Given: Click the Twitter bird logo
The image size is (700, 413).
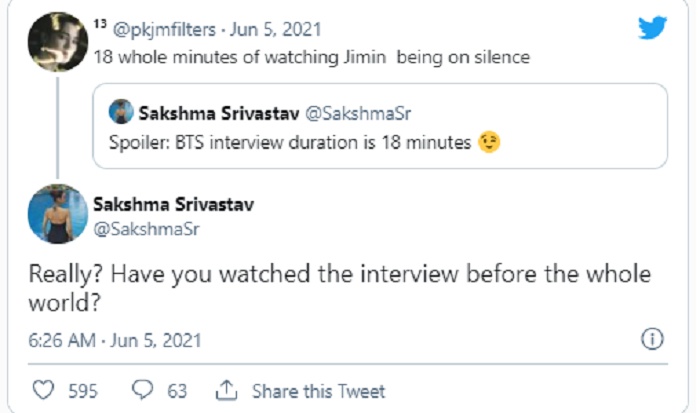Looking at the screenshot, I should [x=652, y=28].
